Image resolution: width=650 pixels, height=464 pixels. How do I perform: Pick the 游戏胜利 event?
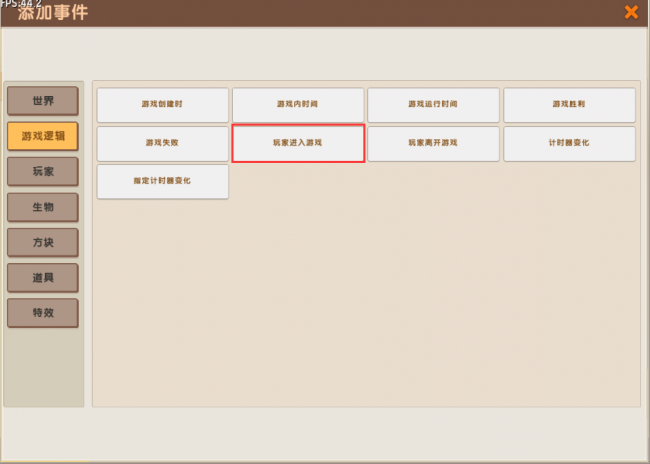pyautogui.click(x=569, y=104)
